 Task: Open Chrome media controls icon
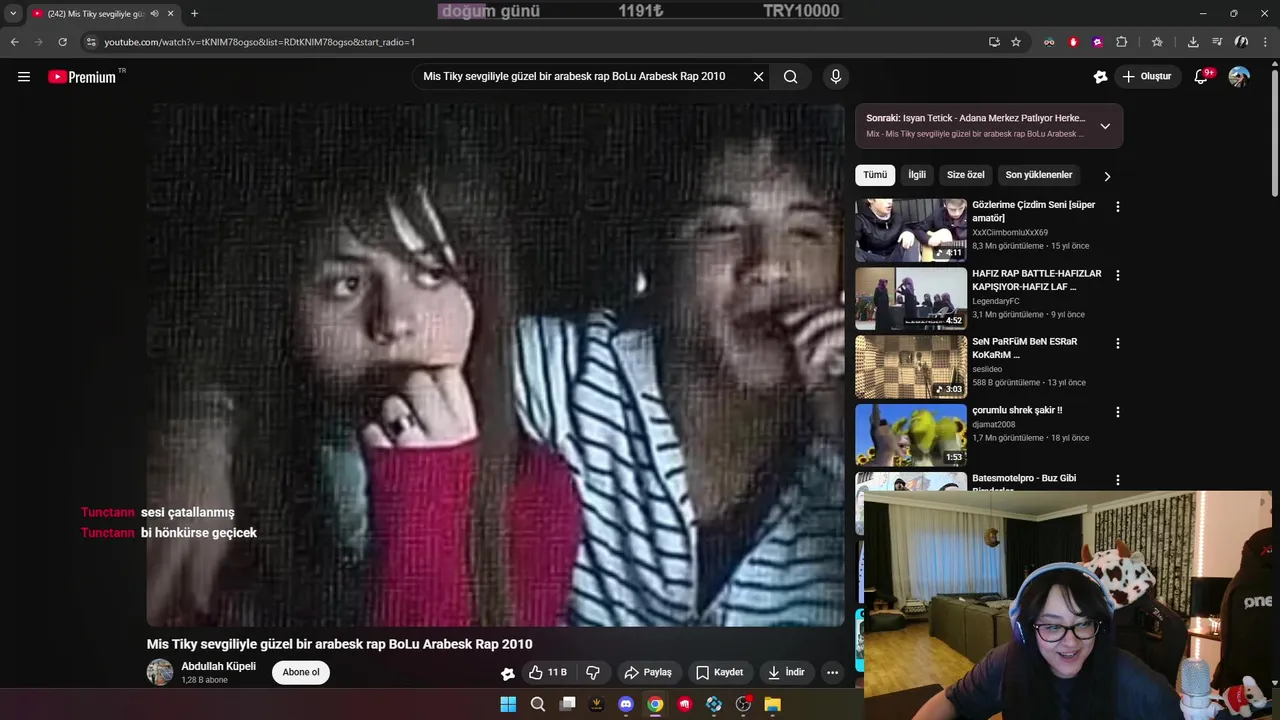1217,42
